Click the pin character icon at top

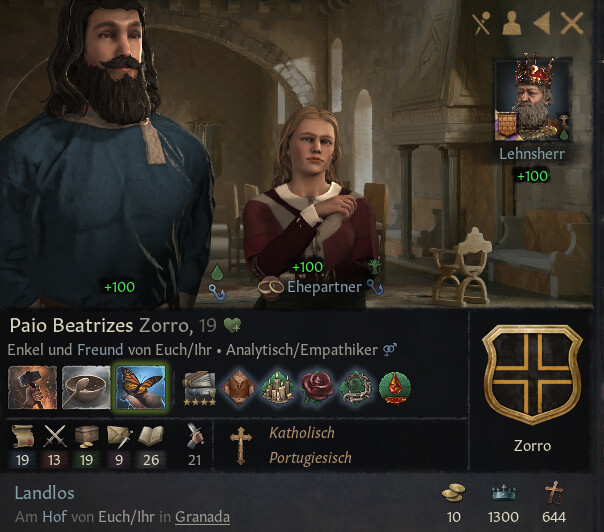click(482, 23)
